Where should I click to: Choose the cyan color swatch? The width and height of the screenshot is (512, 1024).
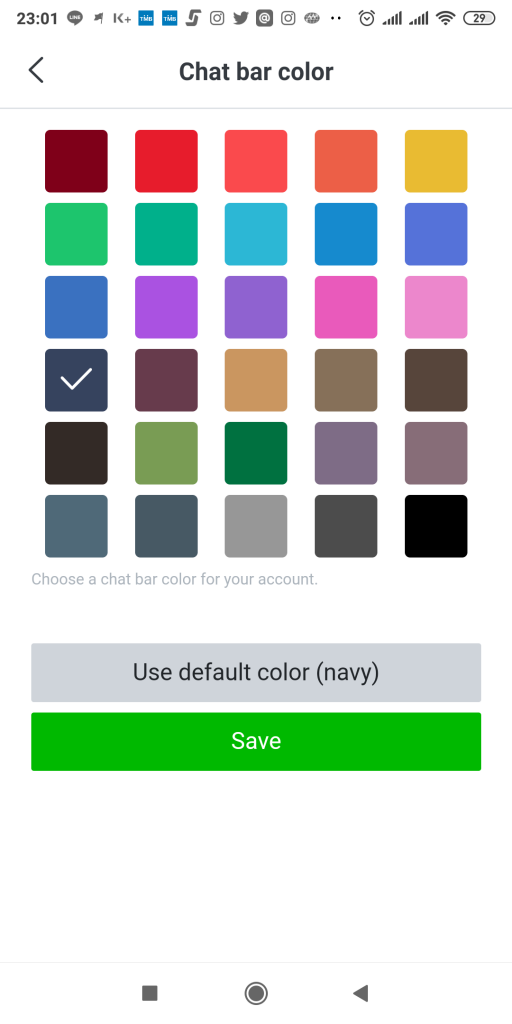[256, 234]
